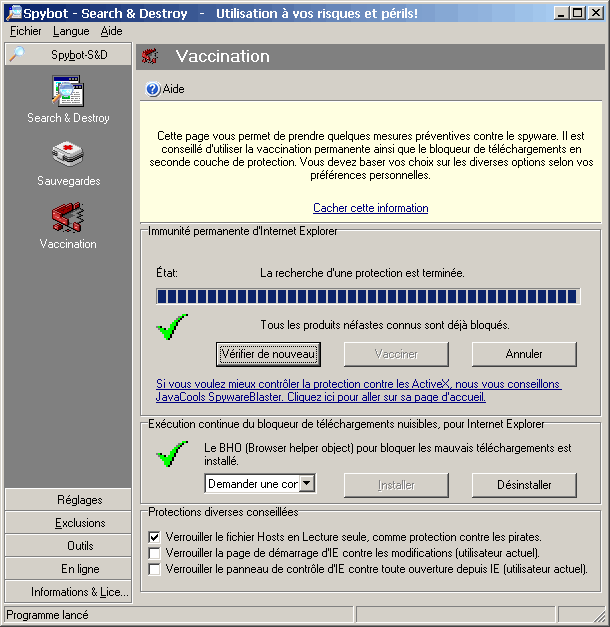Screen dimensions: 610x627
Task: Click the magnifier icon in Spybot-S&D header
Action: (x=16, y=54)
